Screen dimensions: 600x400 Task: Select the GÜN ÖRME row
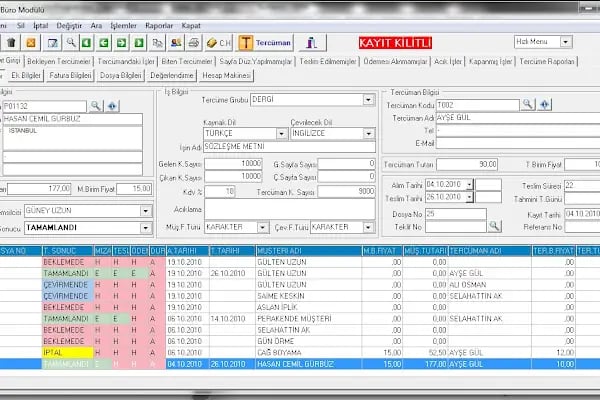(300, 341)
